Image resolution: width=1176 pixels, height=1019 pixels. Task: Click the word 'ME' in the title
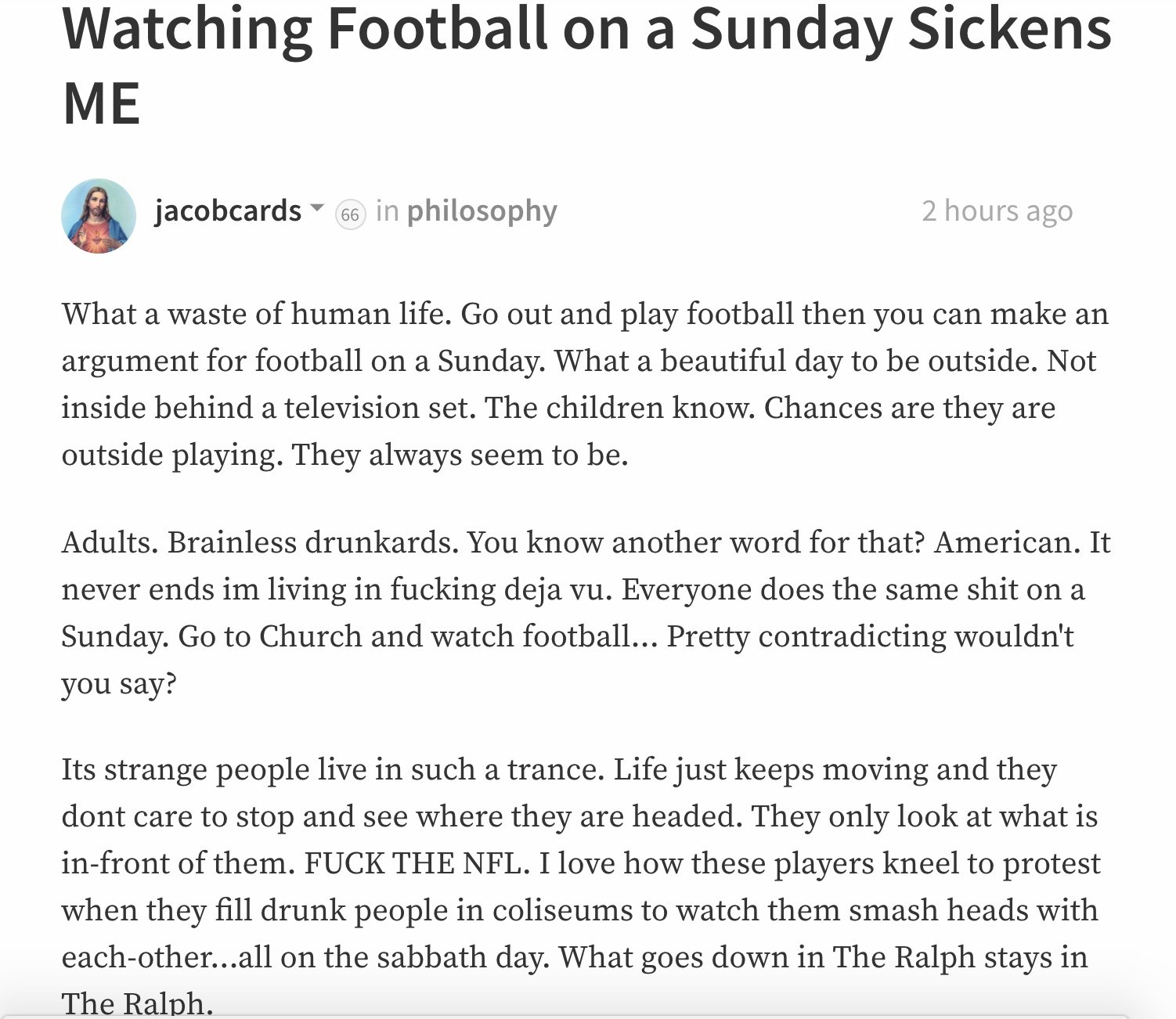tap(101, 103)
